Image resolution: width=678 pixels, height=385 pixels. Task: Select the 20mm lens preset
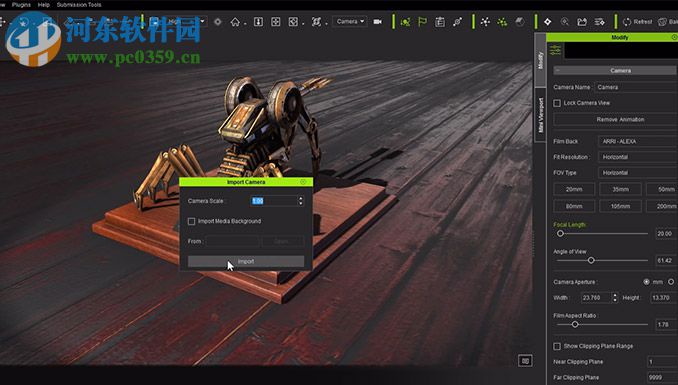coord(574,189)
